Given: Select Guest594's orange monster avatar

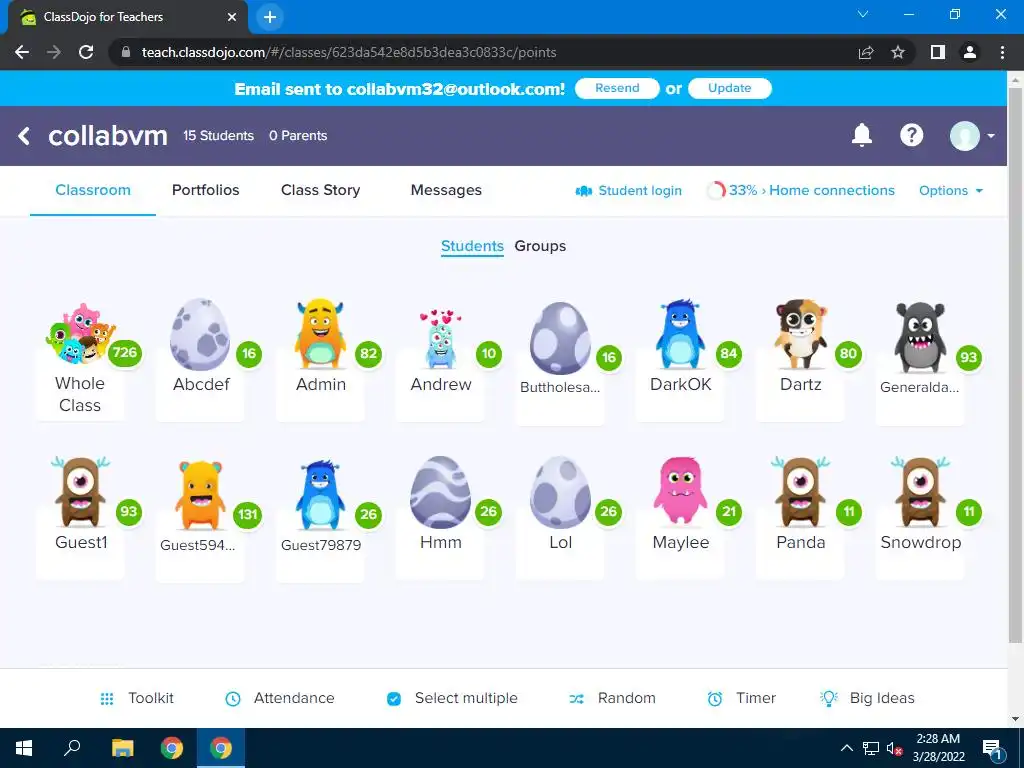Looking at the screenshot, I should (x=200, y=494).
